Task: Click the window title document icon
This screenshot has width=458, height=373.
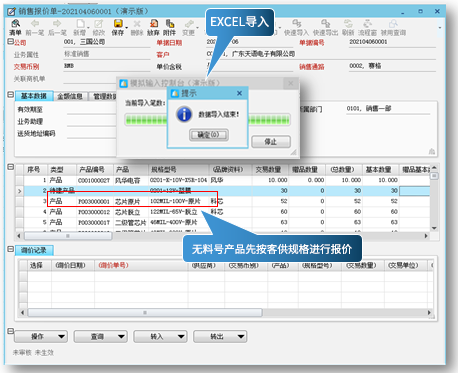Action: [x=11, y=11]
